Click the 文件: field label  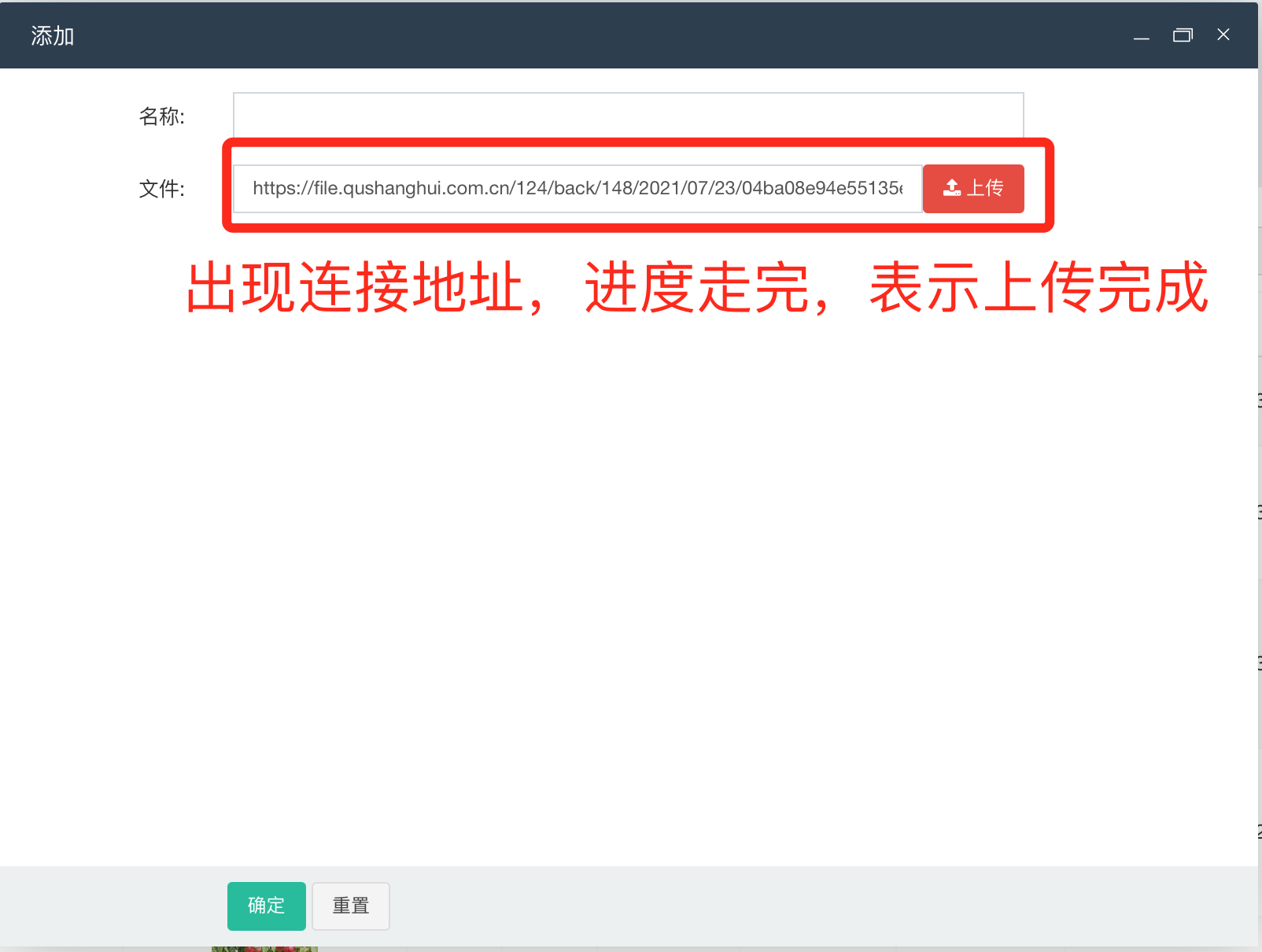coord(162,189)
